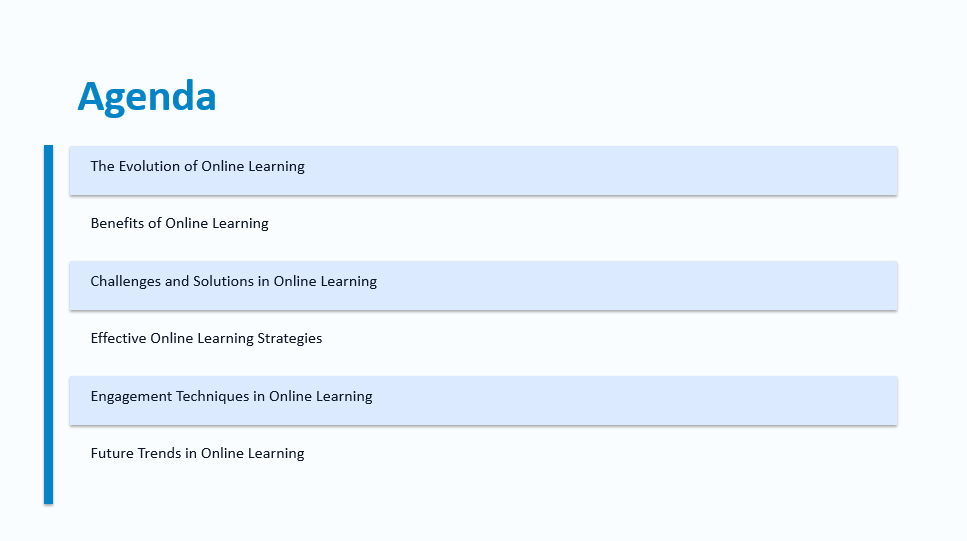The image size is (967, 541).
Task: Select the "Benefits of Online Learning" agenda item
Action: point(180,224)
